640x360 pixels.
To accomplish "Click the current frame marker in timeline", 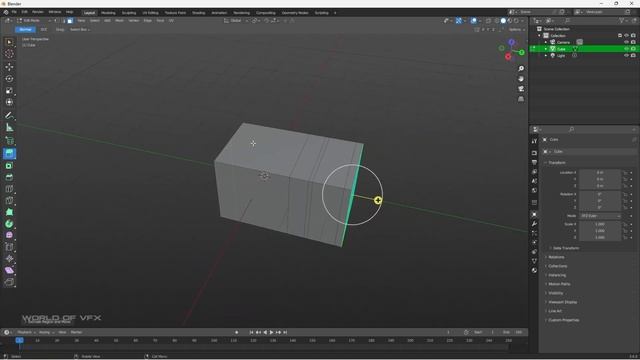I will [19, 340].
